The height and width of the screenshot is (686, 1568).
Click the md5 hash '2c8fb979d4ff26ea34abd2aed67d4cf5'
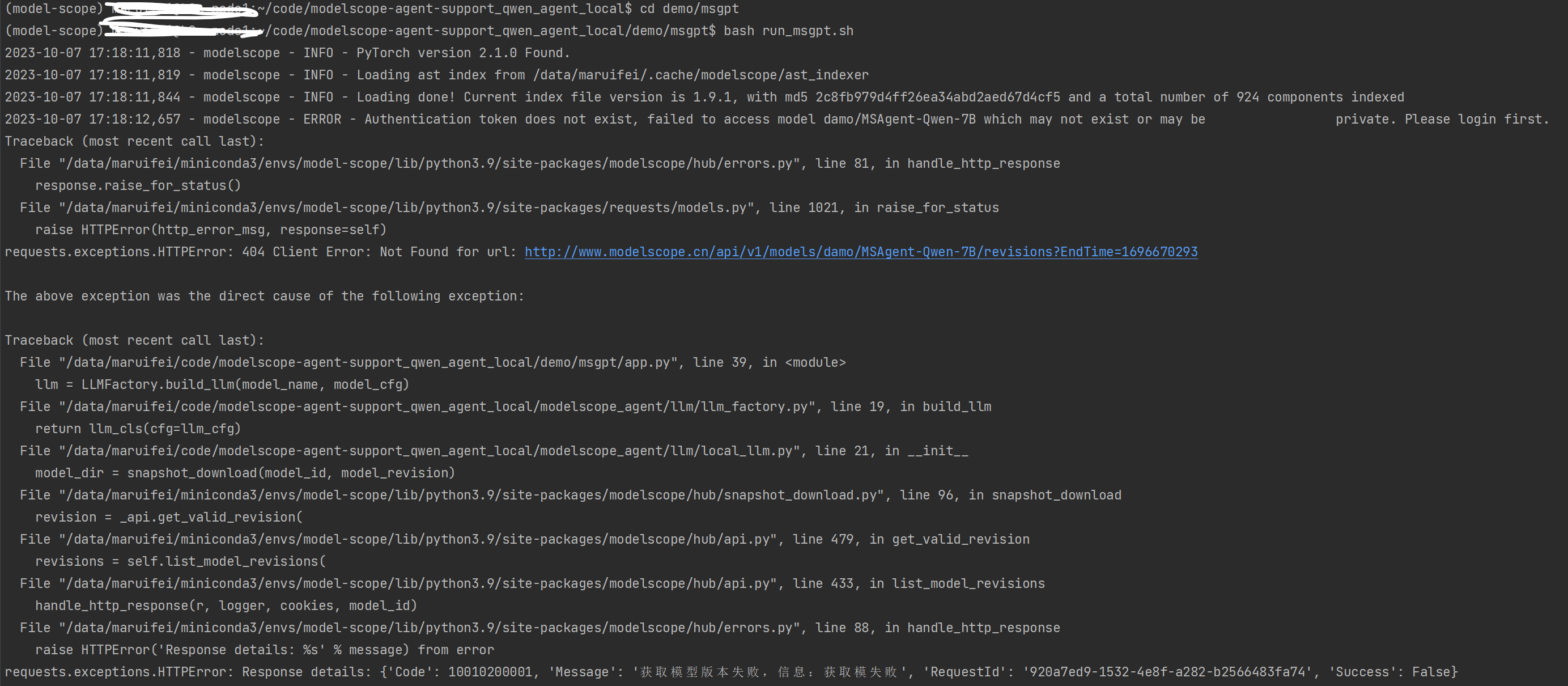pyautogui.click(x=937, y=97)
